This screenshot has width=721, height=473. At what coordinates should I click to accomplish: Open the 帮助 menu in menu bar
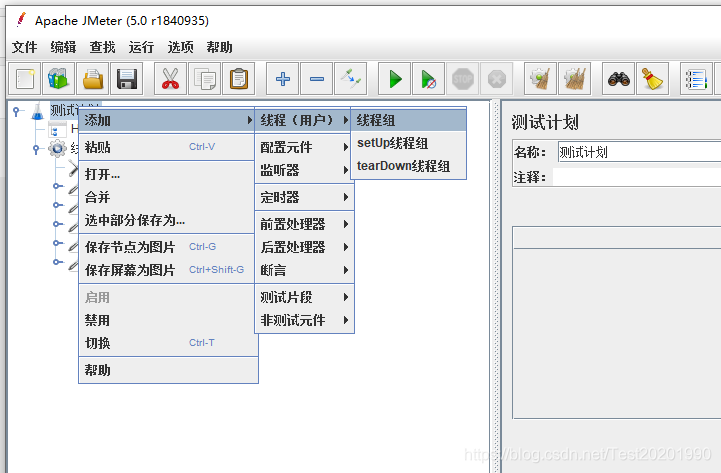tap(219, 47)
